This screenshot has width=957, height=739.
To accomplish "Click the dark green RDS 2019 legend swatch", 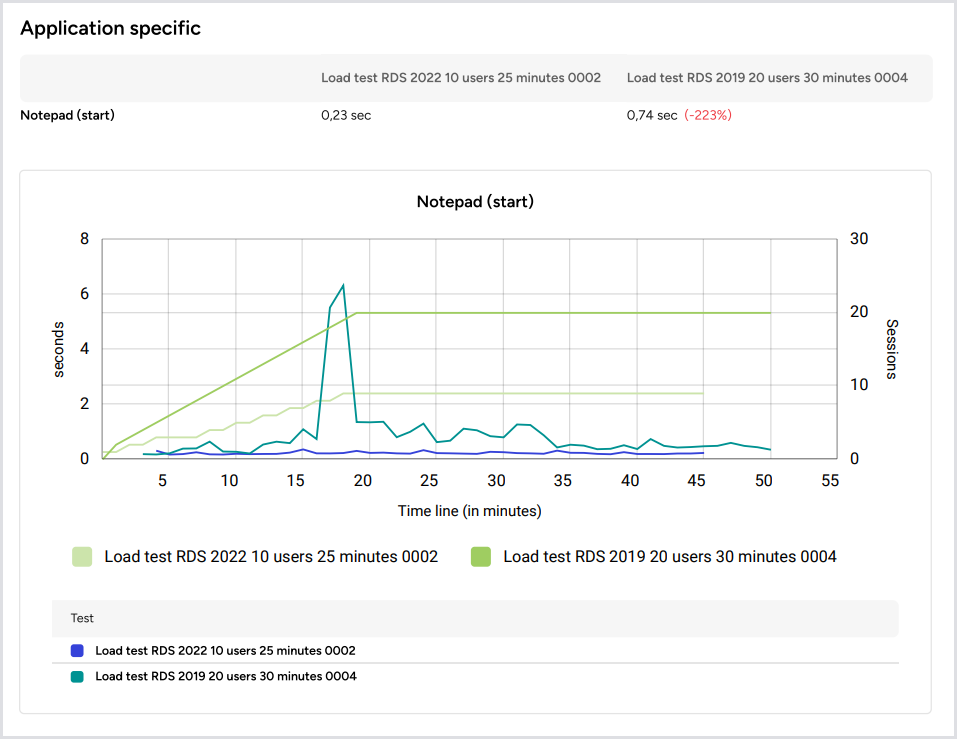I will tap(481, 556).
